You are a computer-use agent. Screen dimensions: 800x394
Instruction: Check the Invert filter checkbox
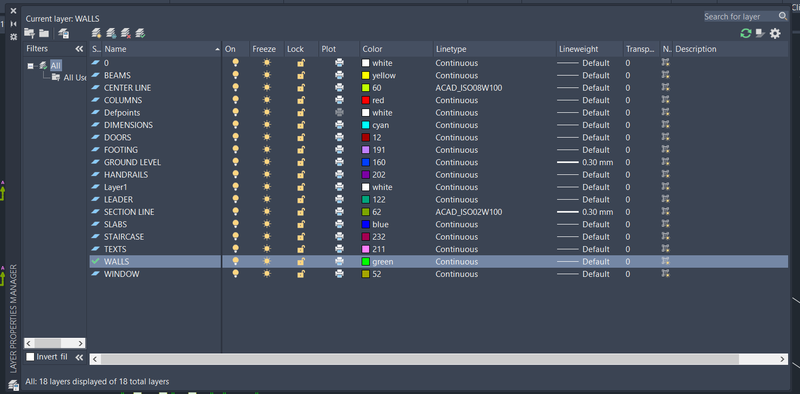(x=30, y=357)
